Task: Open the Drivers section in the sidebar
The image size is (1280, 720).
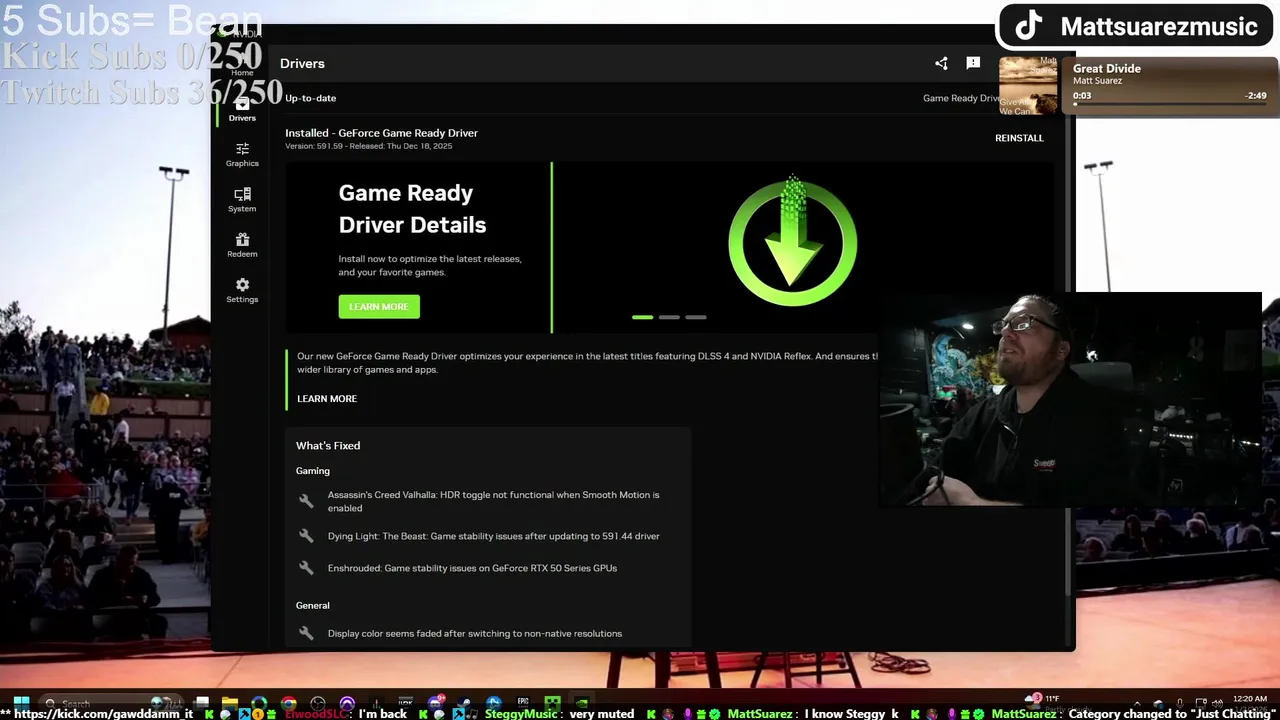Action: pos(242,110)
